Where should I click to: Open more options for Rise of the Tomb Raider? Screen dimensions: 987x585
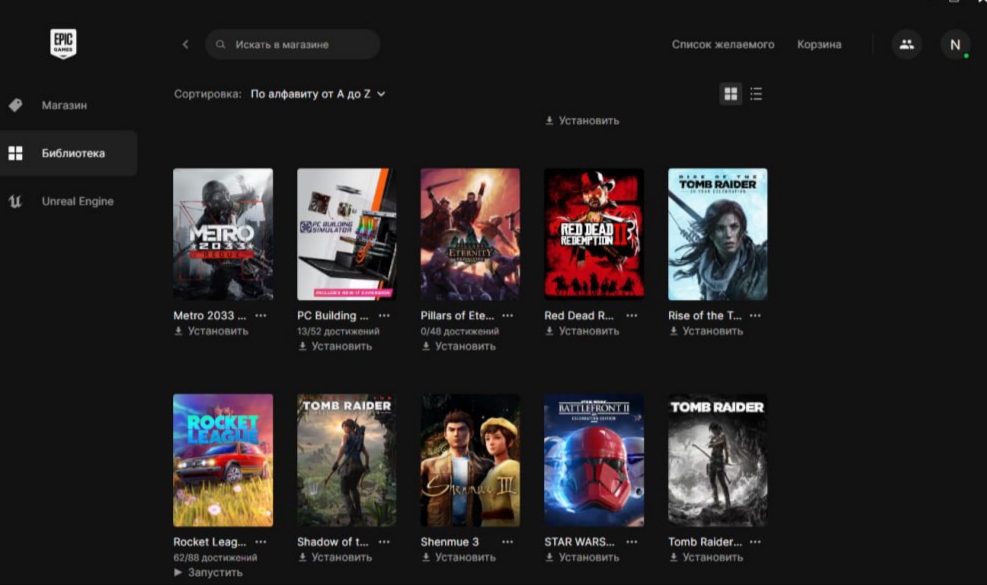click(755, 315)
